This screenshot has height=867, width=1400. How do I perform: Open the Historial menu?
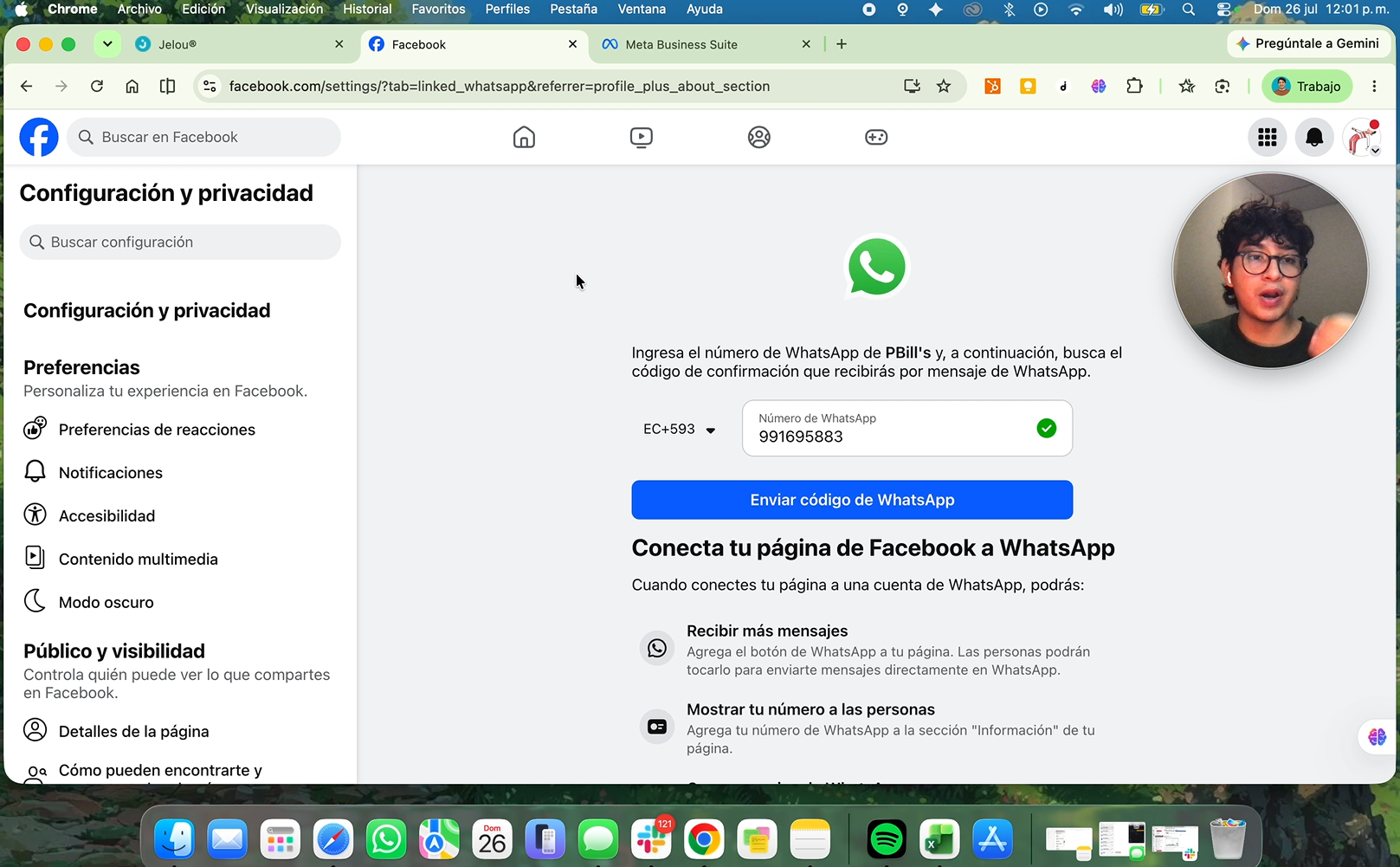point(367,10)
